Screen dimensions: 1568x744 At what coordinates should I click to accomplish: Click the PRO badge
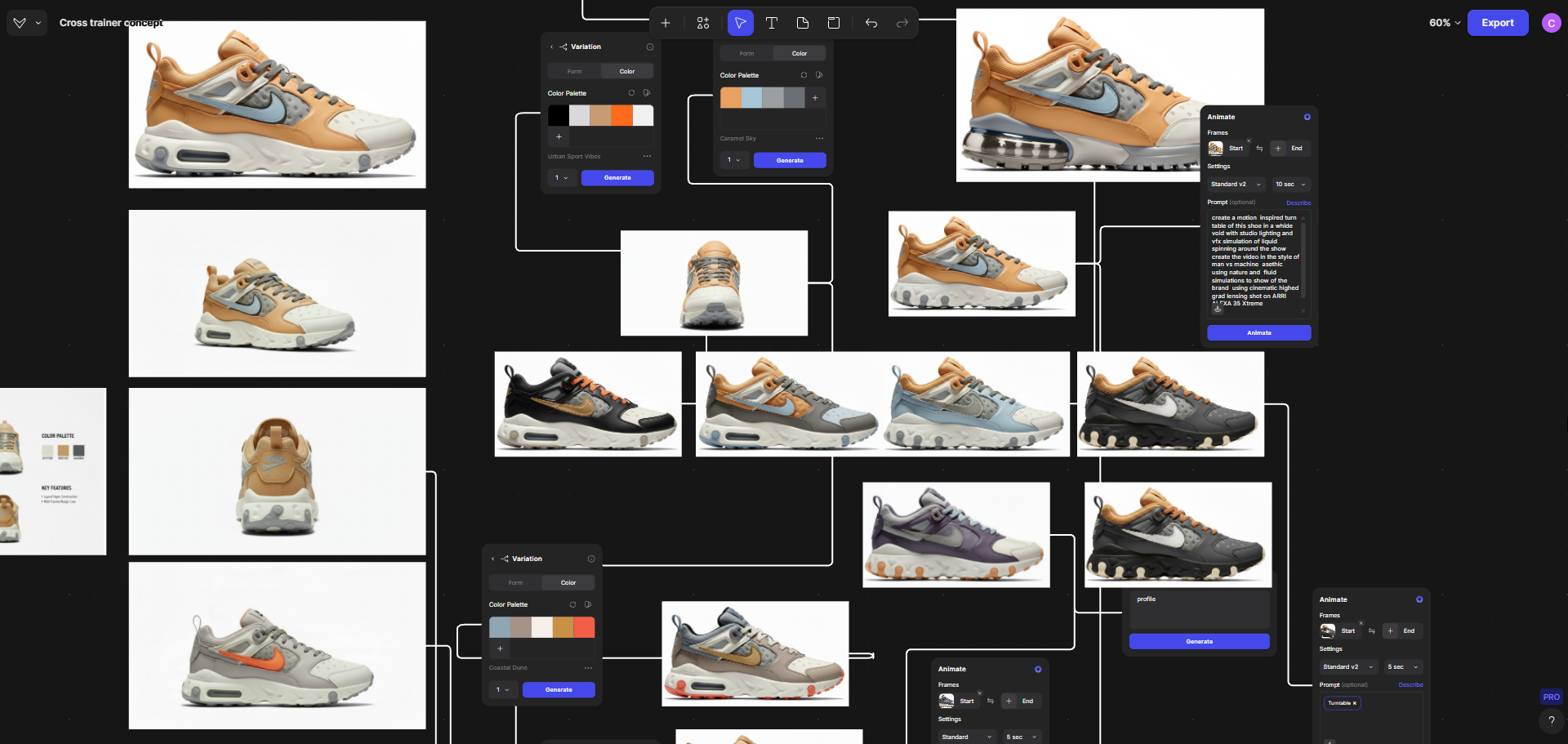[1551, 697]
